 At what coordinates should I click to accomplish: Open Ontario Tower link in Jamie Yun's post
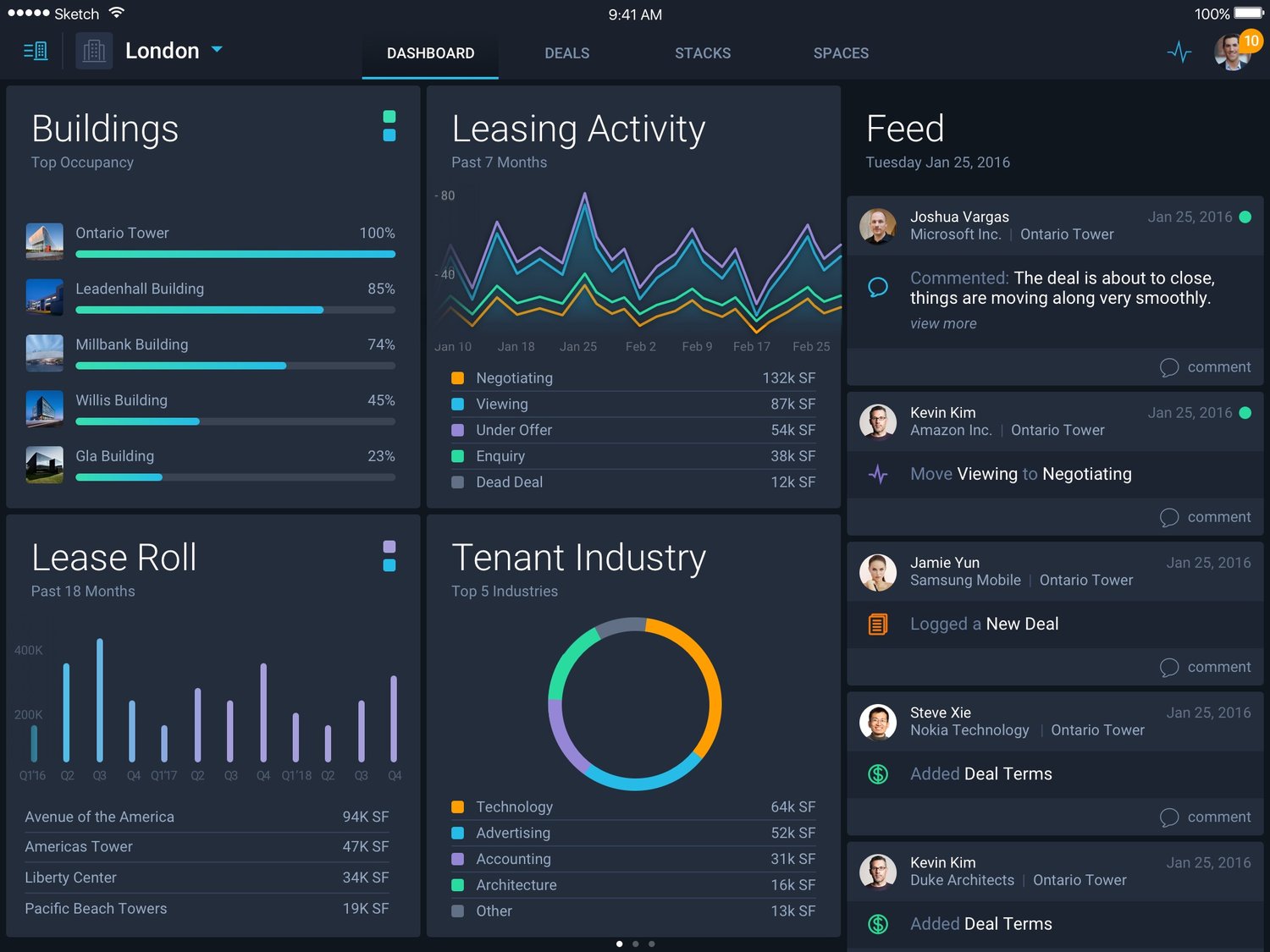click(1085, 581)
